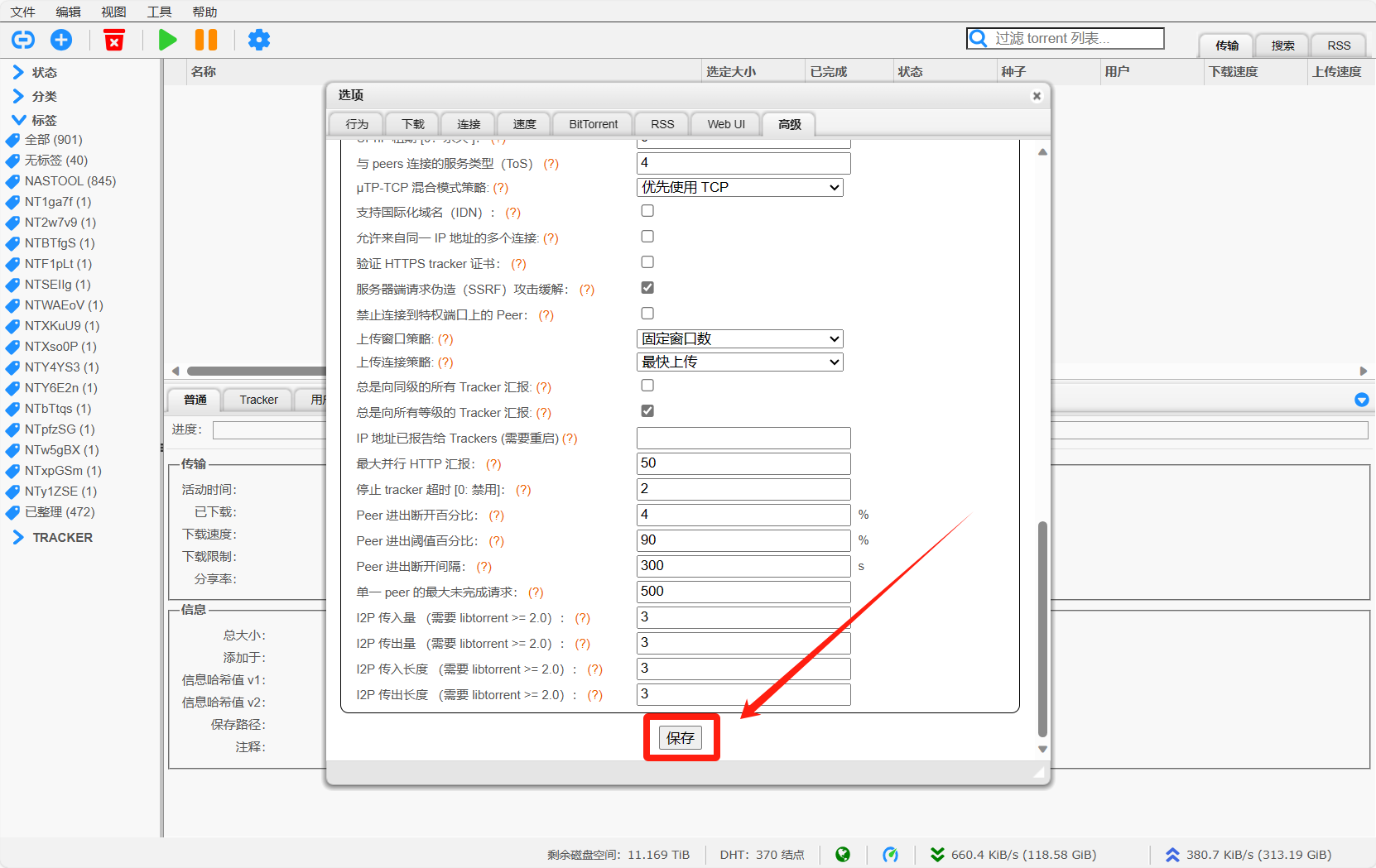This screenshot has width=1376, height=868.
Task: Switch to the BitTorrent options tab
Action: (593, 124)
